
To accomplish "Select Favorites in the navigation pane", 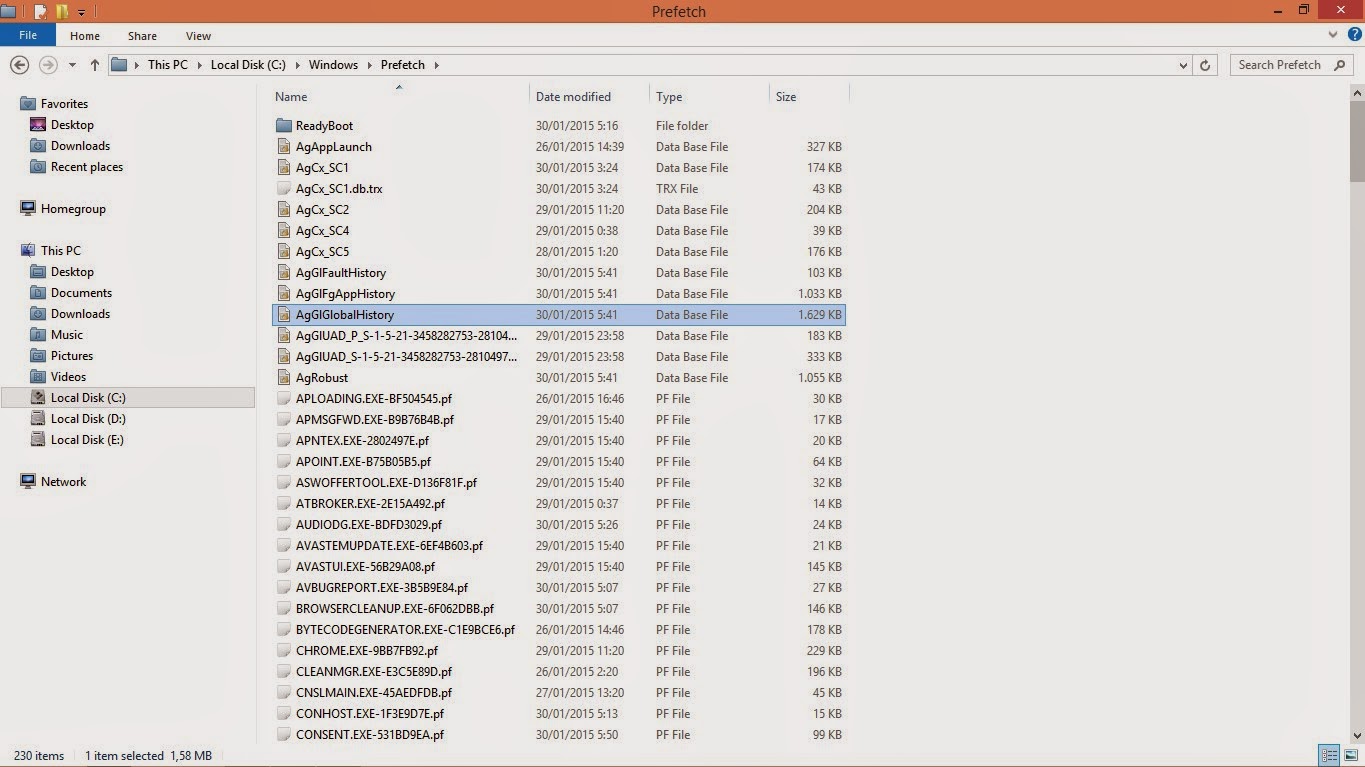I will [x=64, y=104].
